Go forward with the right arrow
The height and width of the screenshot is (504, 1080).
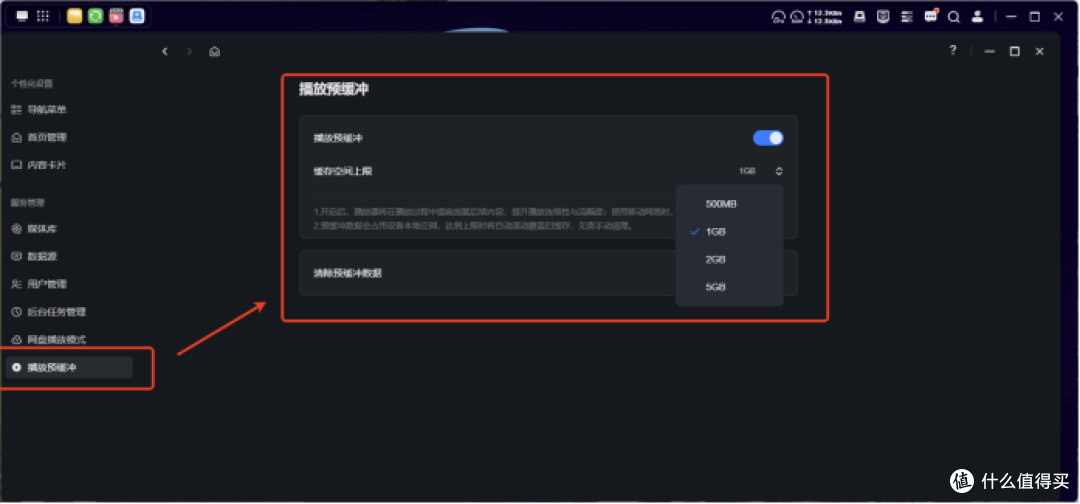coord(189,52)
